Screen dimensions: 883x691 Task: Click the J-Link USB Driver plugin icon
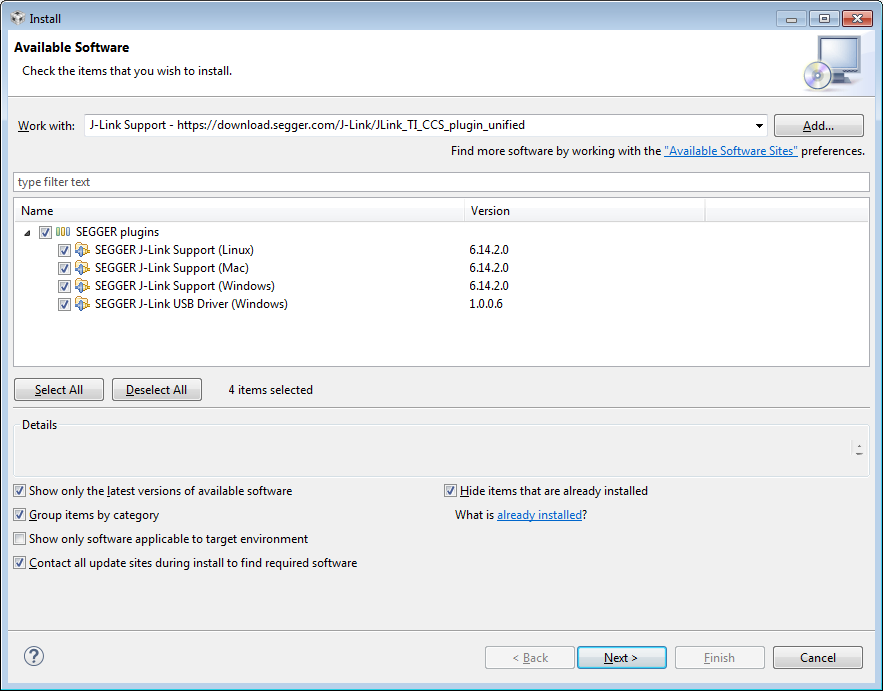[82, 304]
